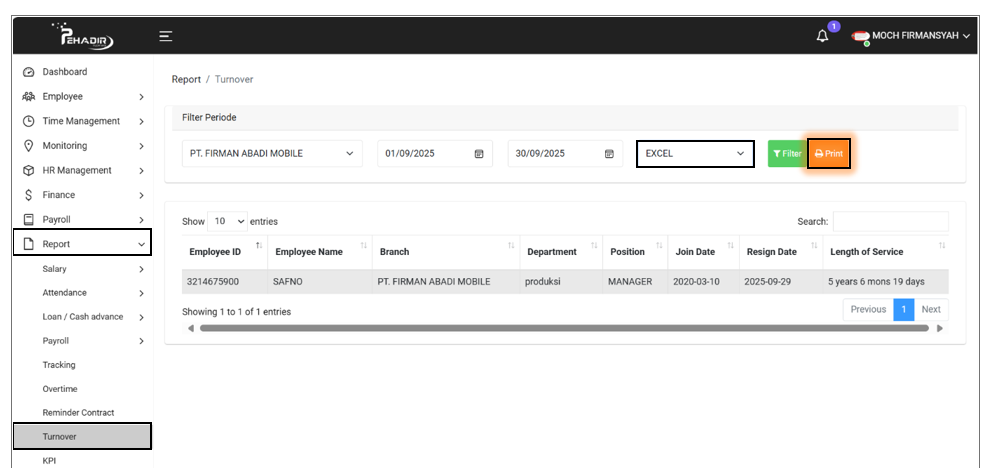Open the Show 10 entries dropdown
Viewport: 995px width, 468px height.
click(227, 221)
